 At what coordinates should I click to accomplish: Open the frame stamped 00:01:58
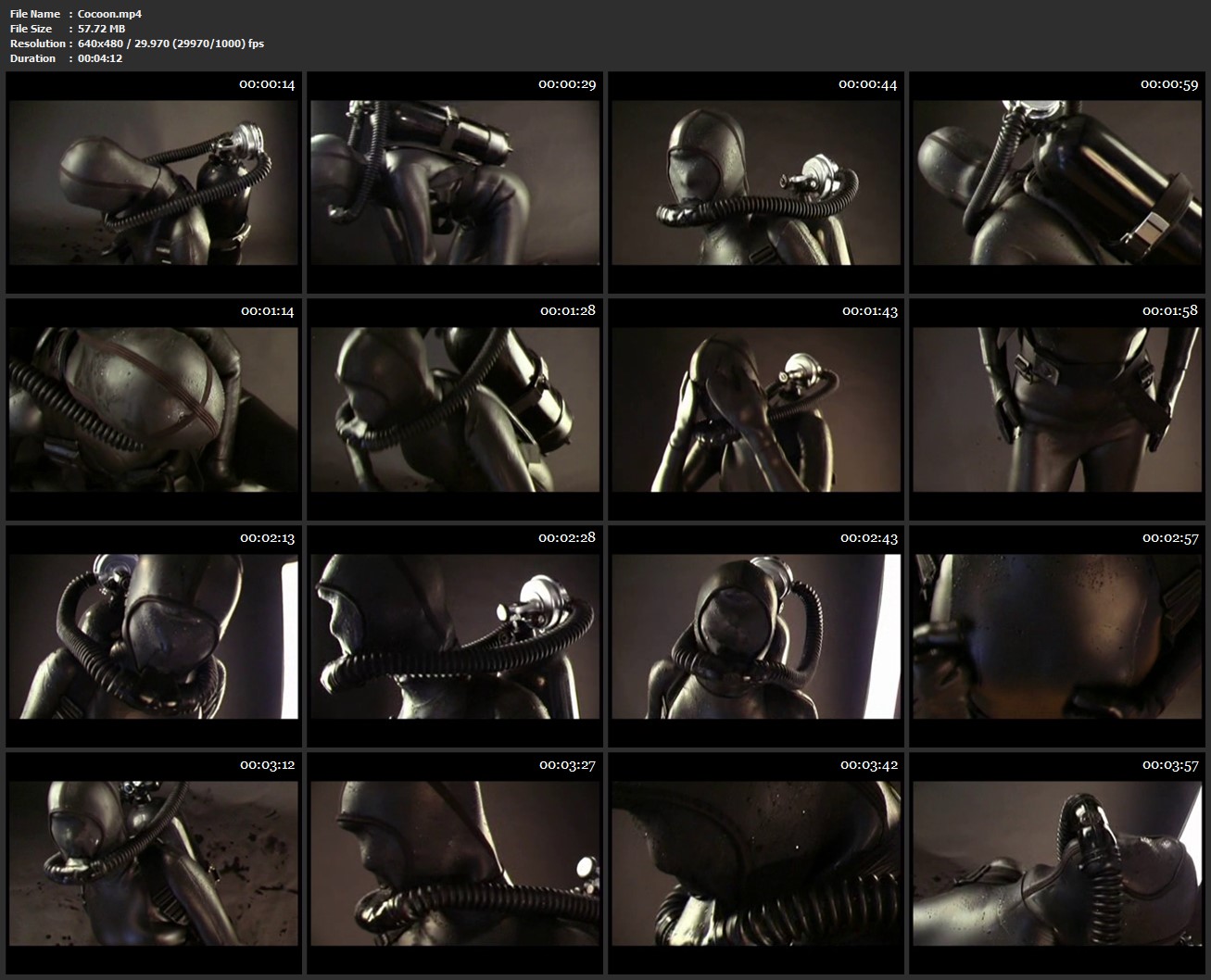coord(1057,409)
